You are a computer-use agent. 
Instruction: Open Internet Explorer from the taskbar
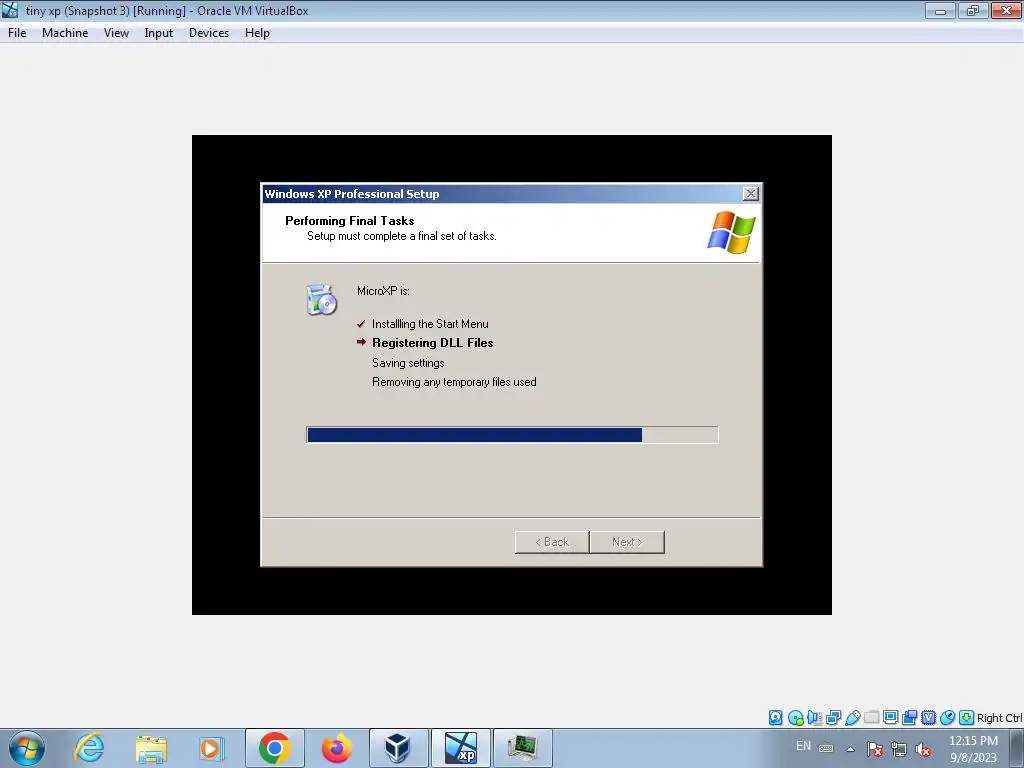pos(89,748)
